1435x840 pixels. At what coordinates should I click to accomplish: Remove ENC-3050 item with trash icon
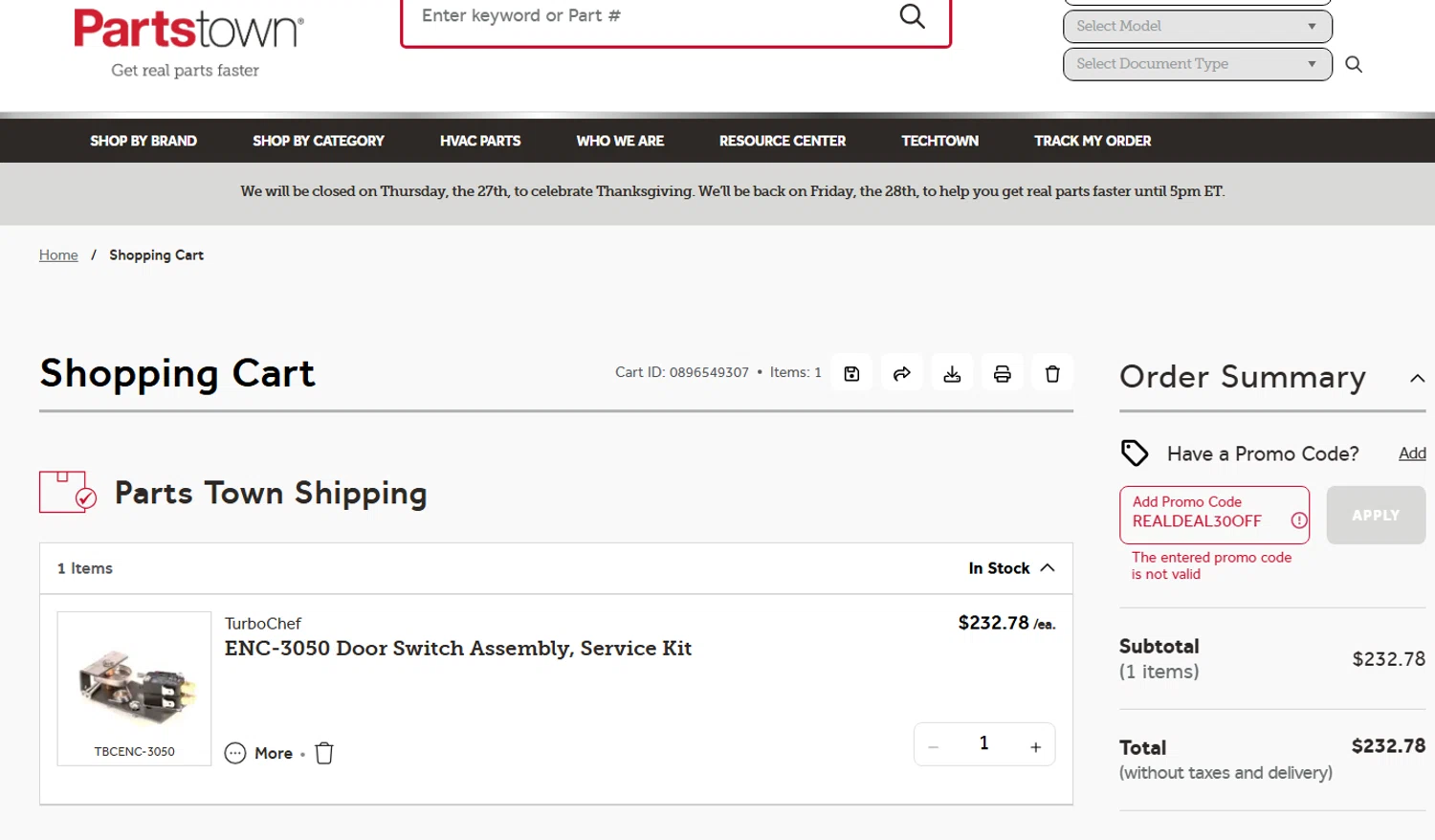(324, 753)
